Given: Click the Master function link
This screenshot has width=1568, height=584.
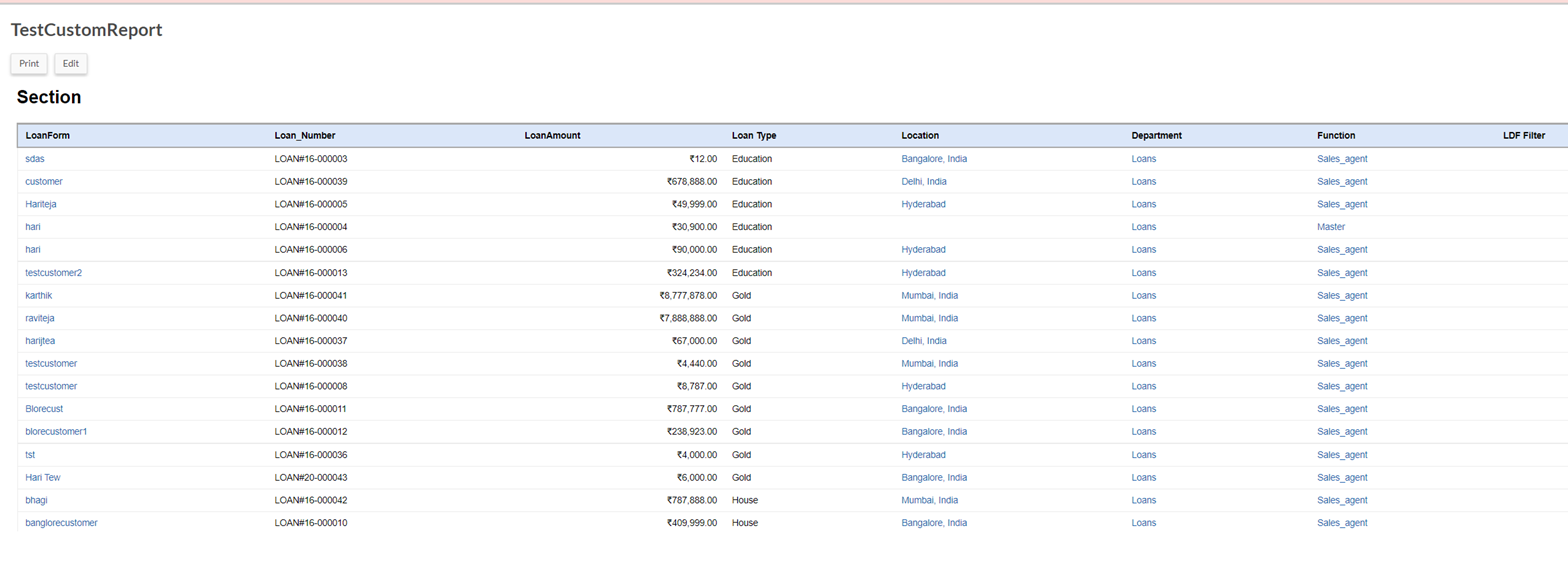Looking at the screenshot, I should (1331, 227).
